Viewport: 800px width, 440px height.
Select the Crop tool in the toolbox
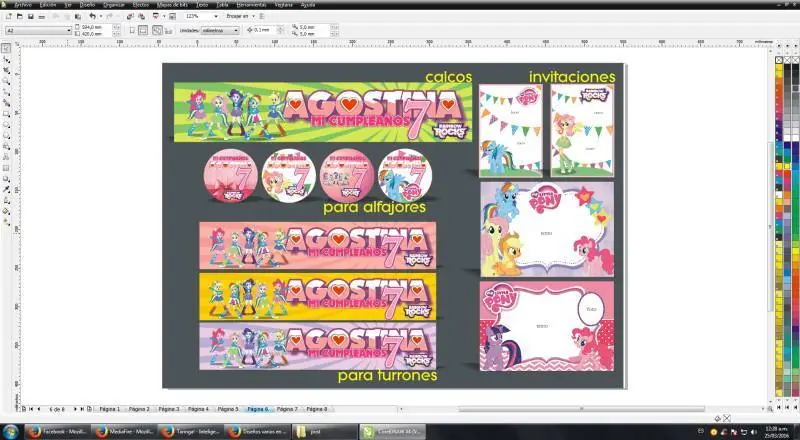6,70
